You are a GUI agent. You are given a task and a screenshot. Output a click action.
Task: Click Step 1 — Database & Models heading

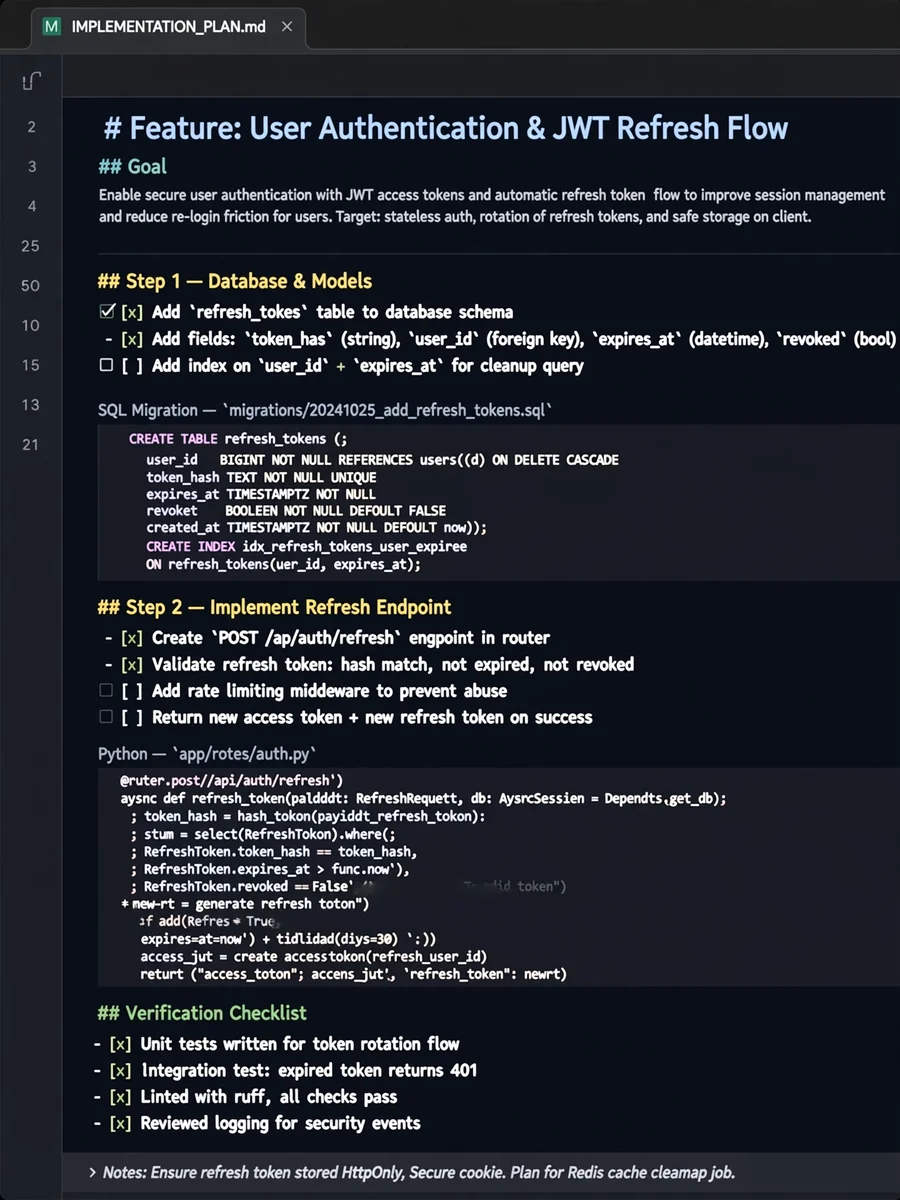tap(235, 281)
